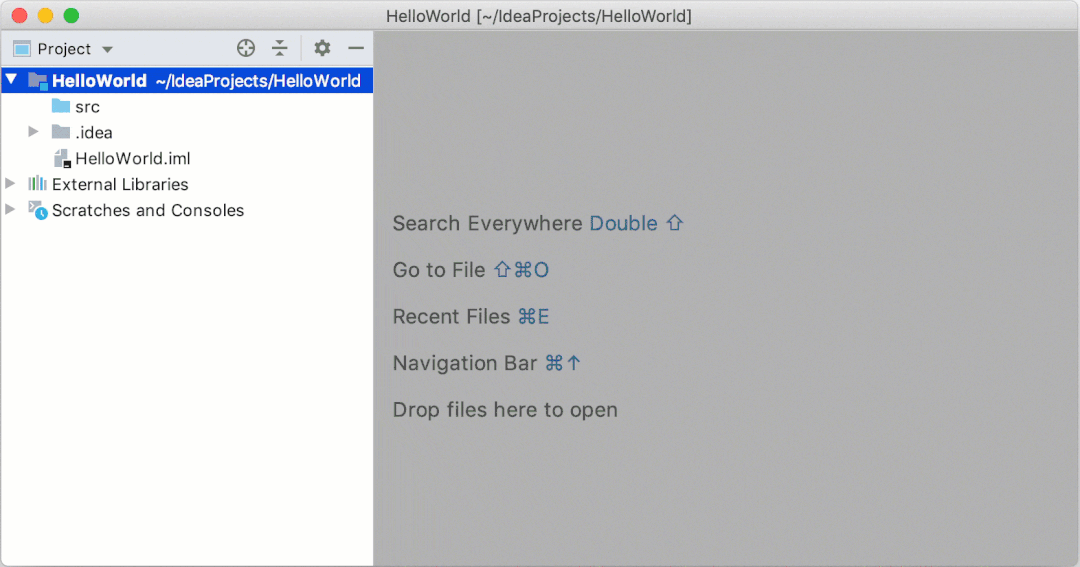Click the locate/select opened file crosshair icon
This screenshot has width=1080, height=567.
[x=246, y=48]
